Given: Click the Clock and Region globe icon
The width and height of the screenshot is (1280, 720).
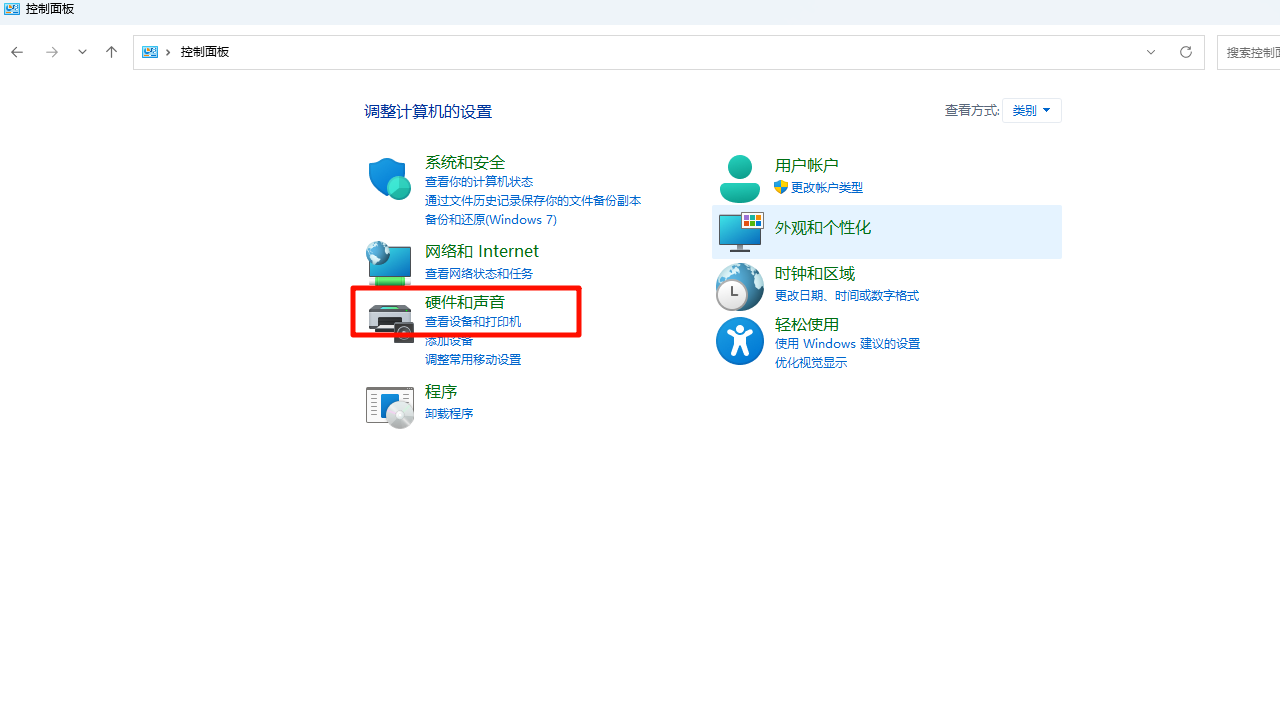Looking at the screenshot, I should coord(740,287).
